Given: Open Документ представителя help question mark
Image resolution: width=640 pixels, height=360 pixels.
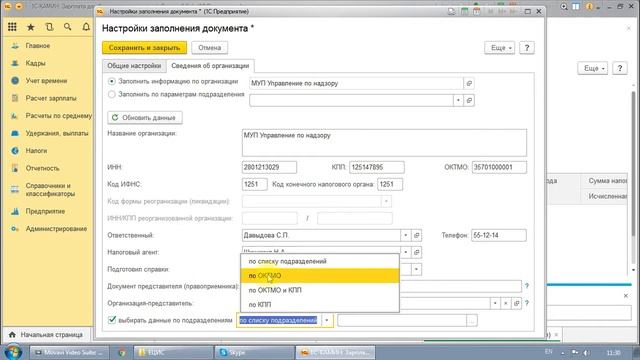Looking at the screenshot, I should [x=527, y=286].
